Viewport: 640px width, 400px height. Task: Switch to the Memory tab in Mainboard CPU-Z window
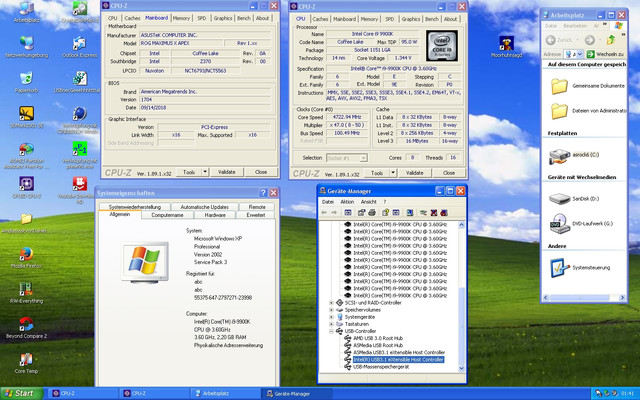tap(181, 18)
